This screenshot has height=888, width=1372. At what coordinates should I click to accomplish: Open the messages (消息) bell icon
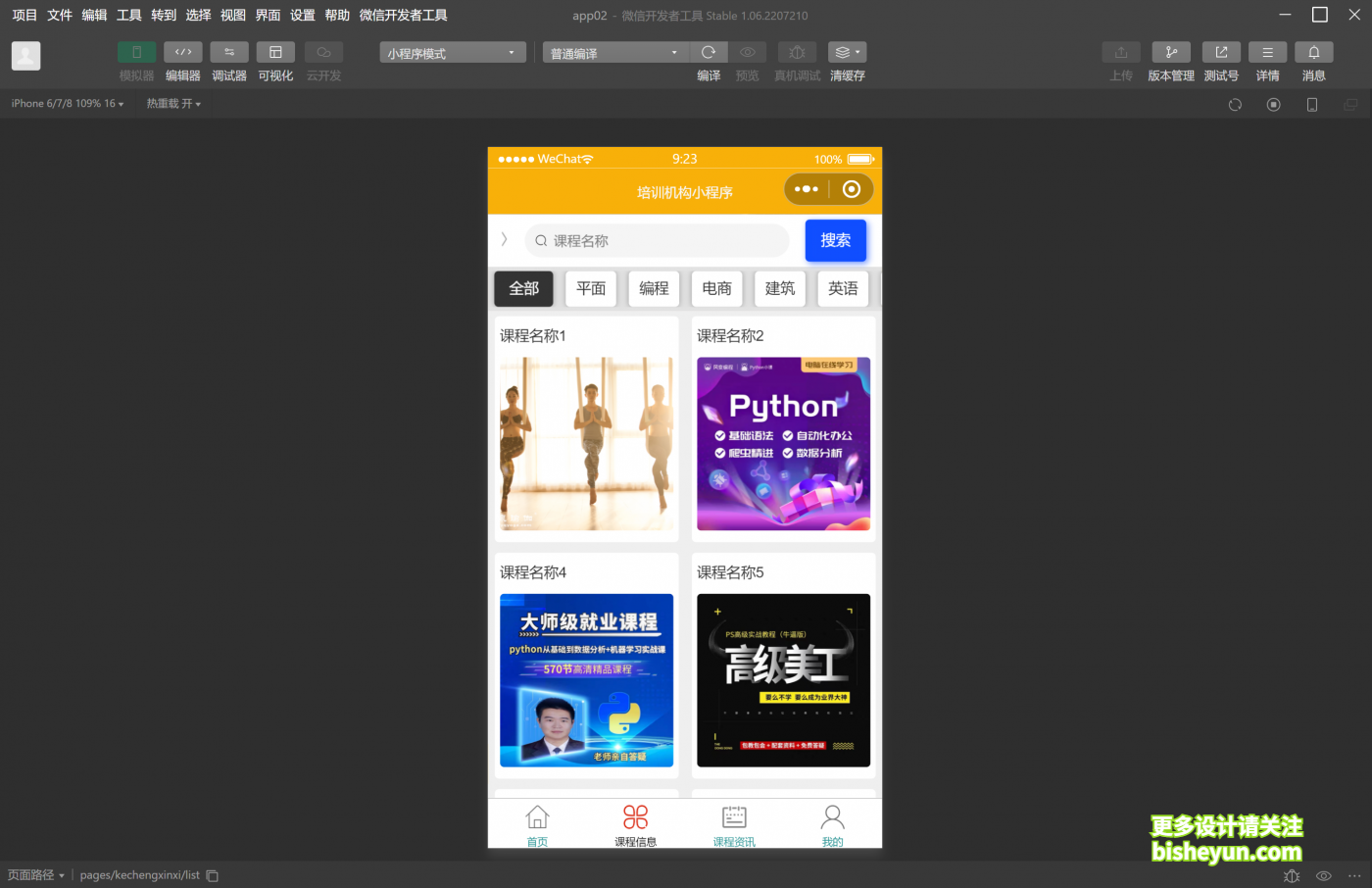coord(1314,52)
